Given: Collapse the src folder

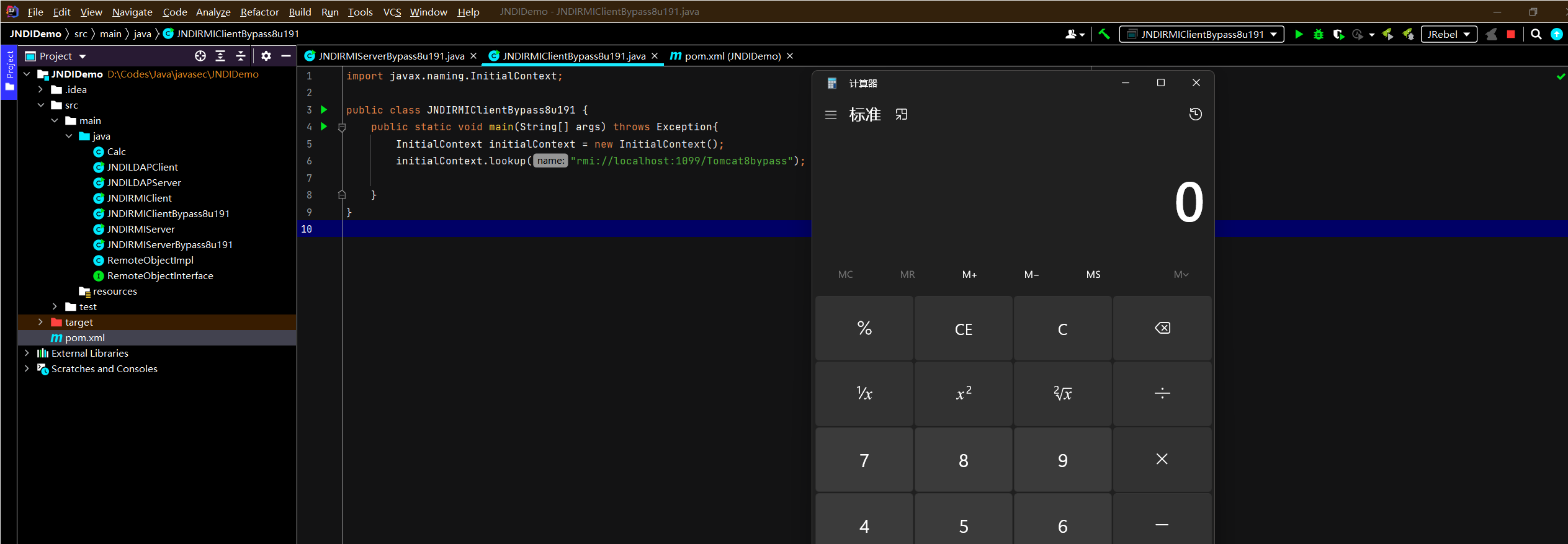Looking at the screenshot, I should [40, 105].
